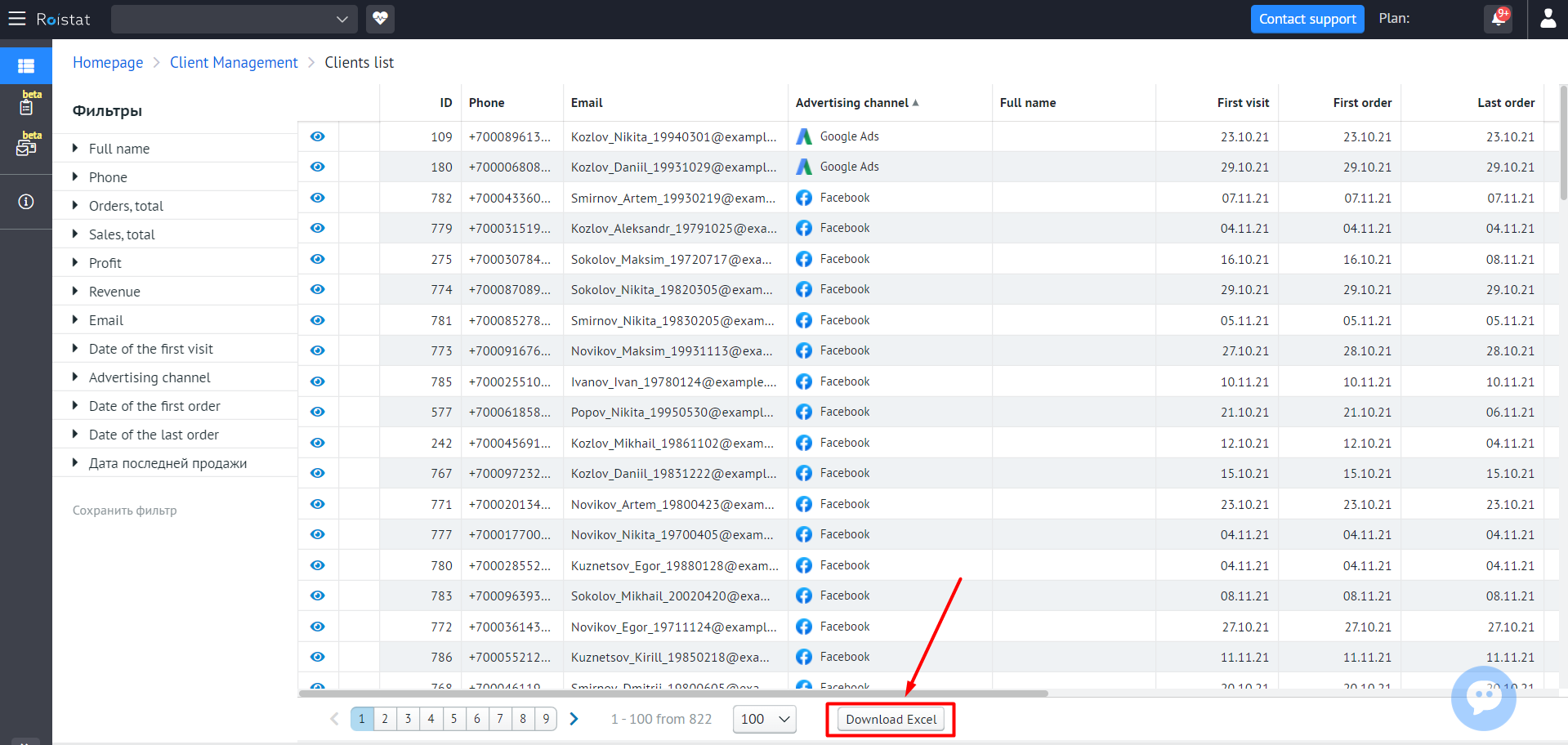Screen dimensions: 1568x745
Task: Click Google Ads icon in row 109
Action: pyautogui.click(x=804, y=136)
